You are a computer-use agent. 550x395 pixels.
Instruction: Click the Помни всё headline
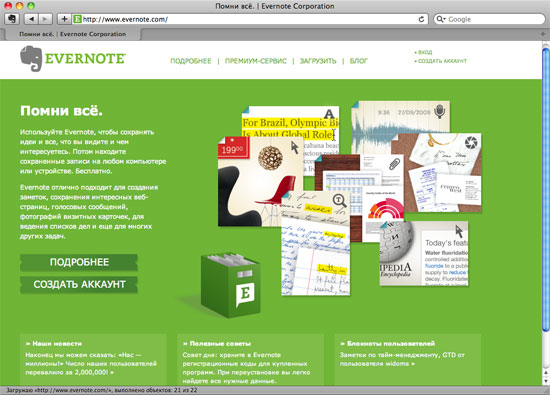click(61, 111)
